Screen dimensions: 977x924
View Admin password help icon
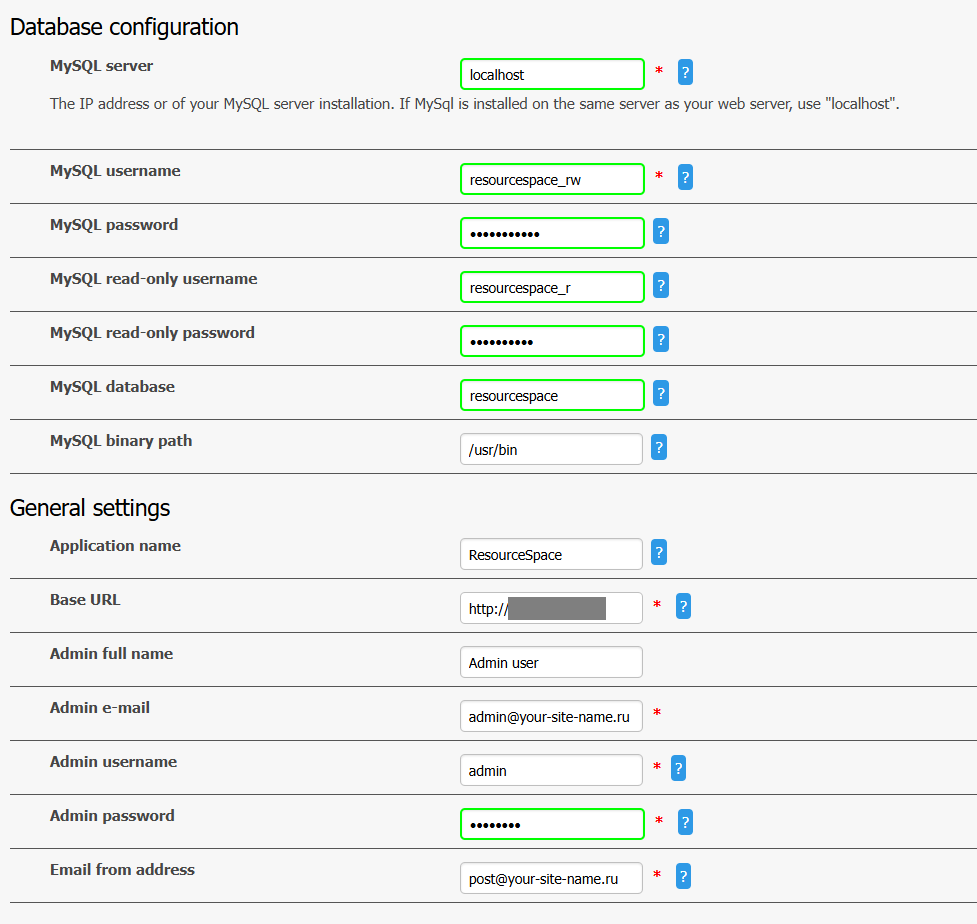(685, 823)
